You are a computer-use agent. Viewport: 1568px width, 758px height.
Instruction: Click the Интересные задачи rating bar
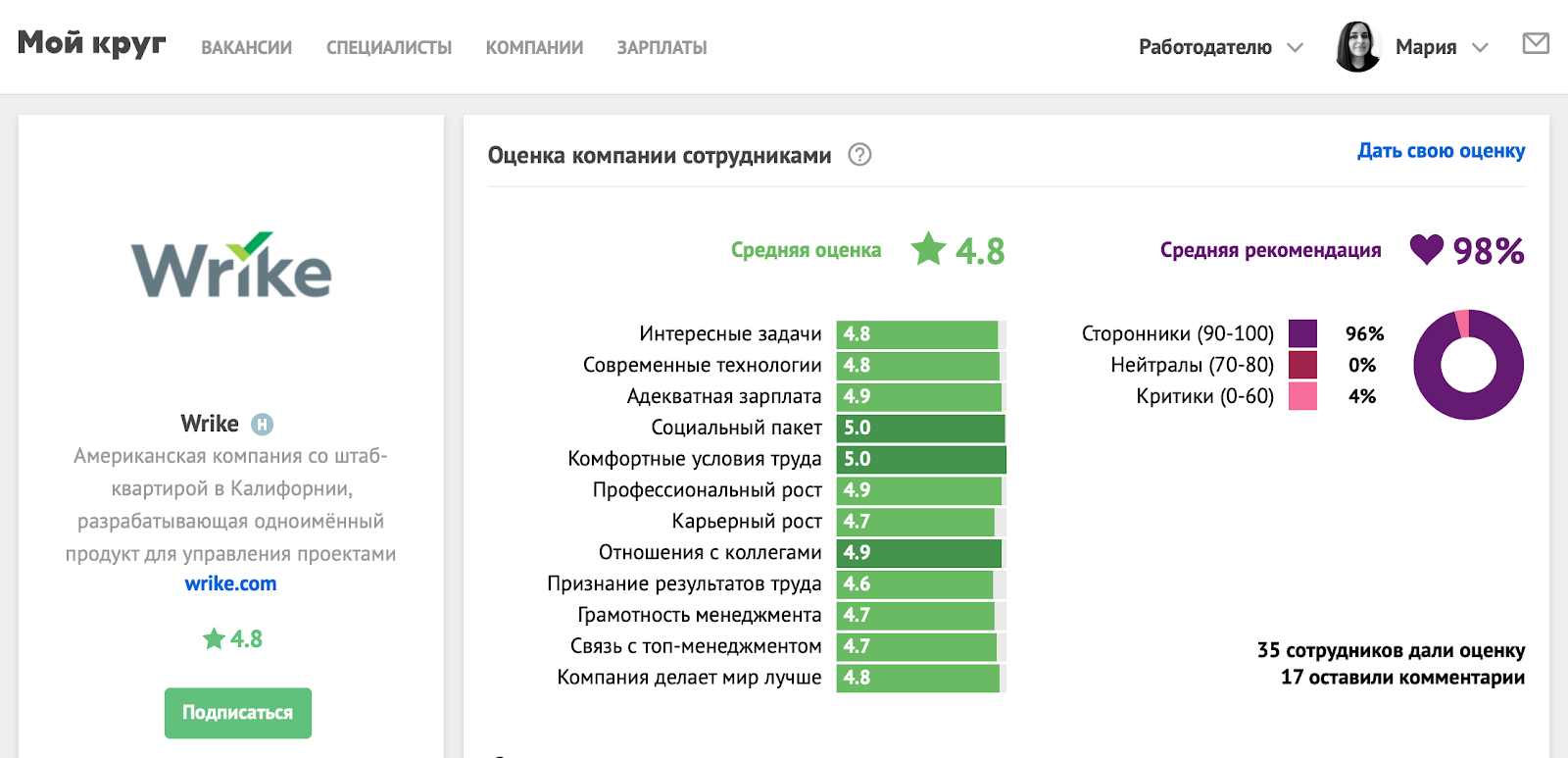coord(920,334)
